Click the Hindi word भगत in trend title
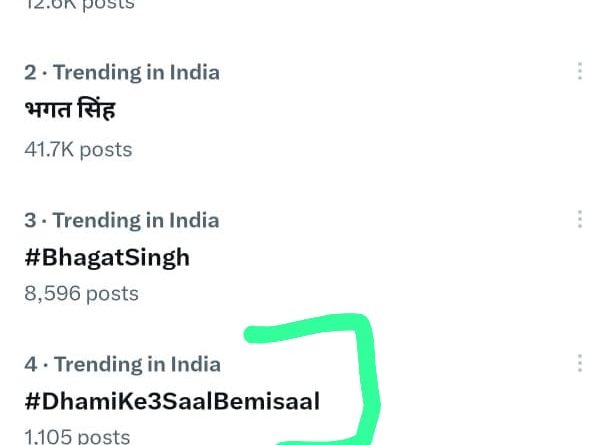Screen dimensions: 610x445 48,110
